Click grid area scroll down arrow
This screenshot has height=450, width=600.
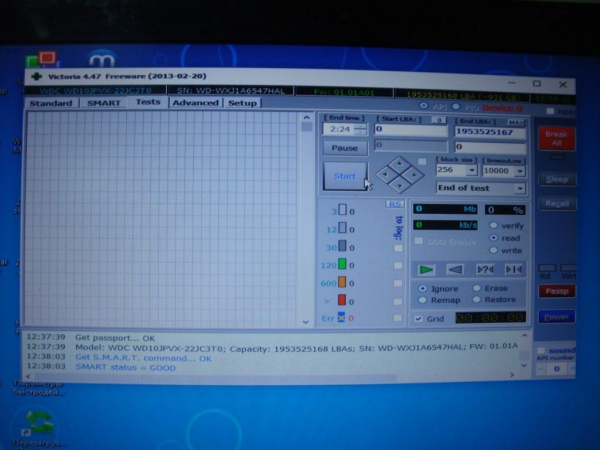point(306,322)
